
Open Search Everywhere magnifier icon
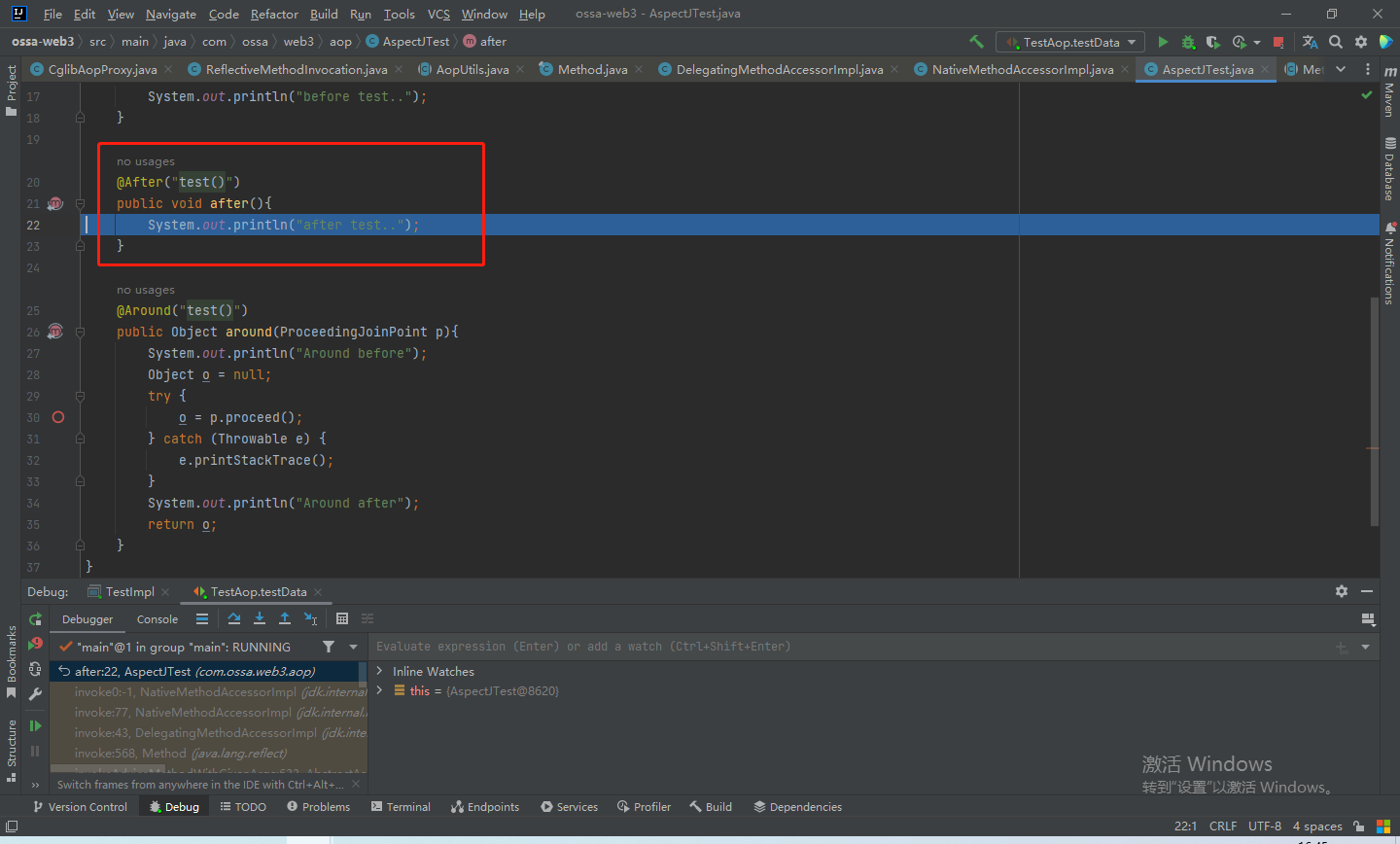1336,42
